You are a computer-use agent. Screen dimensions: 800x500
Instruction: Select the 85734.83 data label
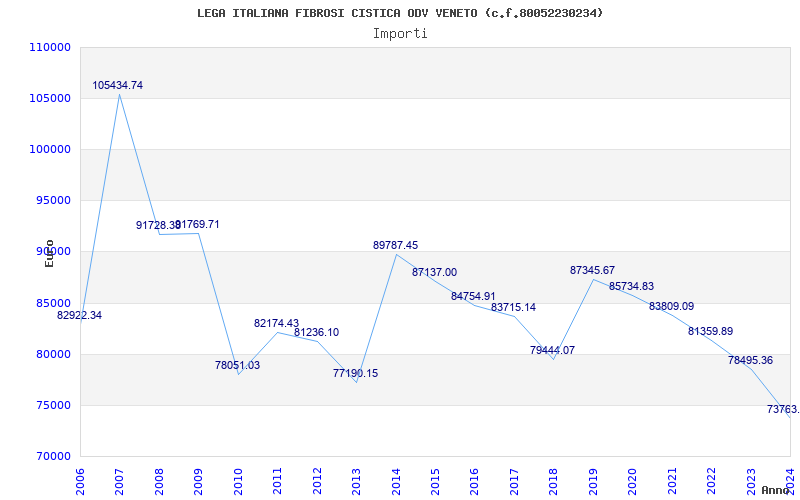pyautogui.click(x=631, y=286)
